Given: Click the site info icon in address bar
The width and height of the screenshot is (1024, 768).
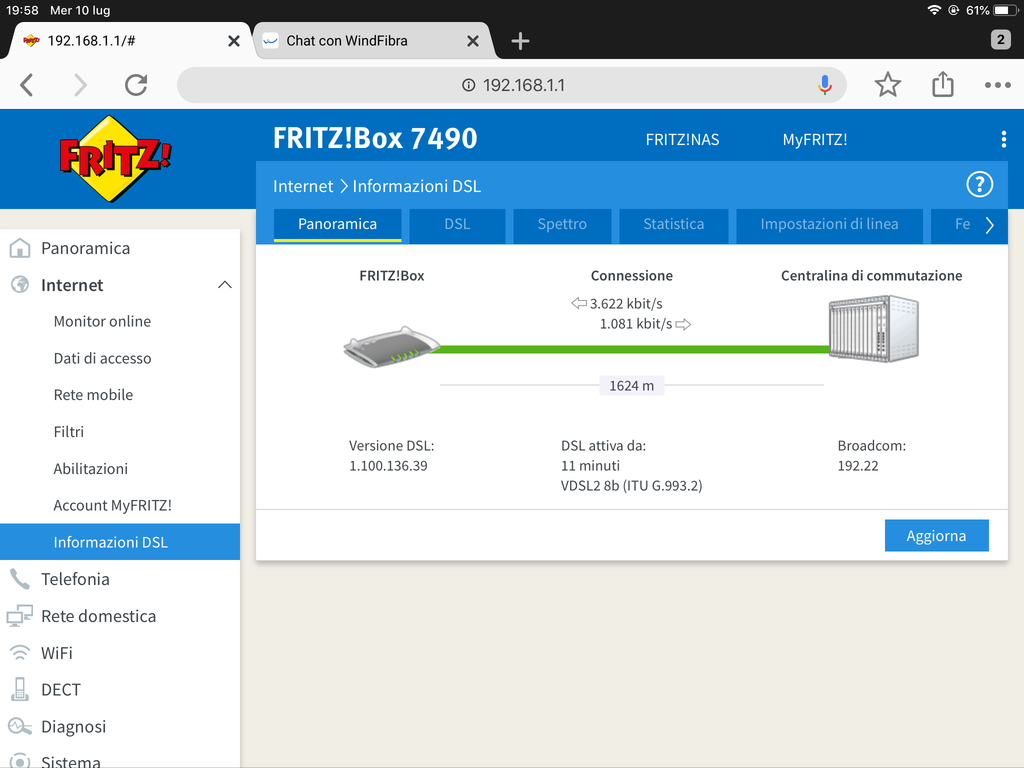Looking at the screenshot, I should point(468,85).
